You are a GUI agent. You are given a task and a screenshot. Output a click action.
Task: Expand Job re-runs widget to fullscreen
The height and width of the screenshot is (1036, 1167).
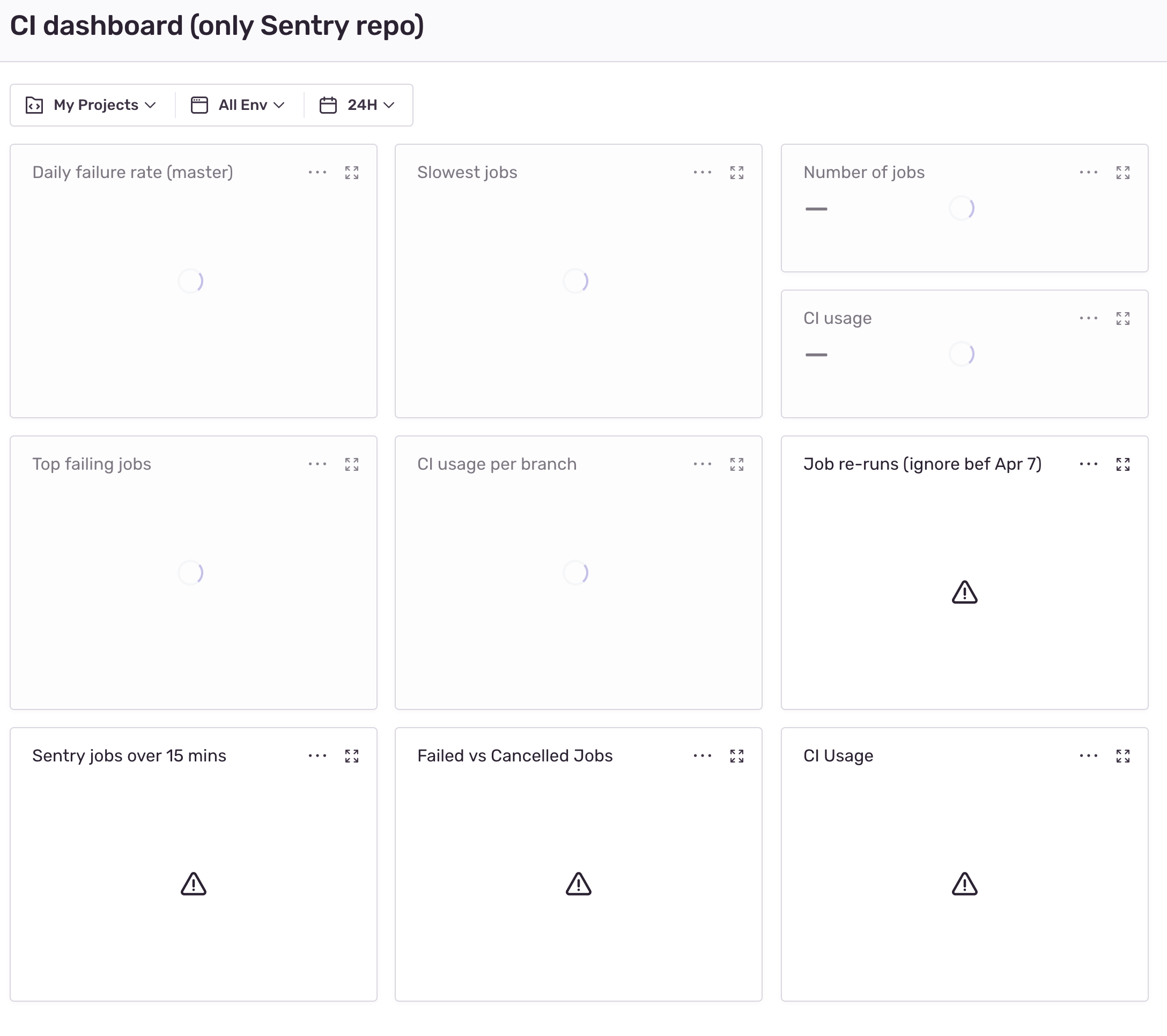click(x=1122, y=464)
